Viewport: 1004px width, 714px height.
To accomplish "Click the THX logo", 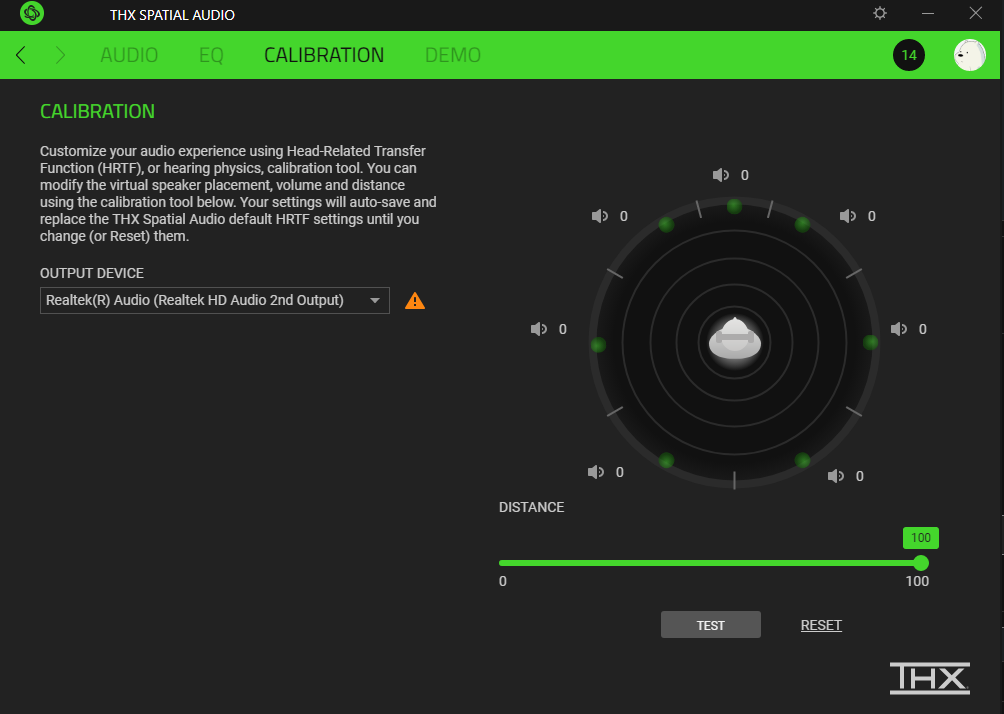I will click(x=930, y=678).
